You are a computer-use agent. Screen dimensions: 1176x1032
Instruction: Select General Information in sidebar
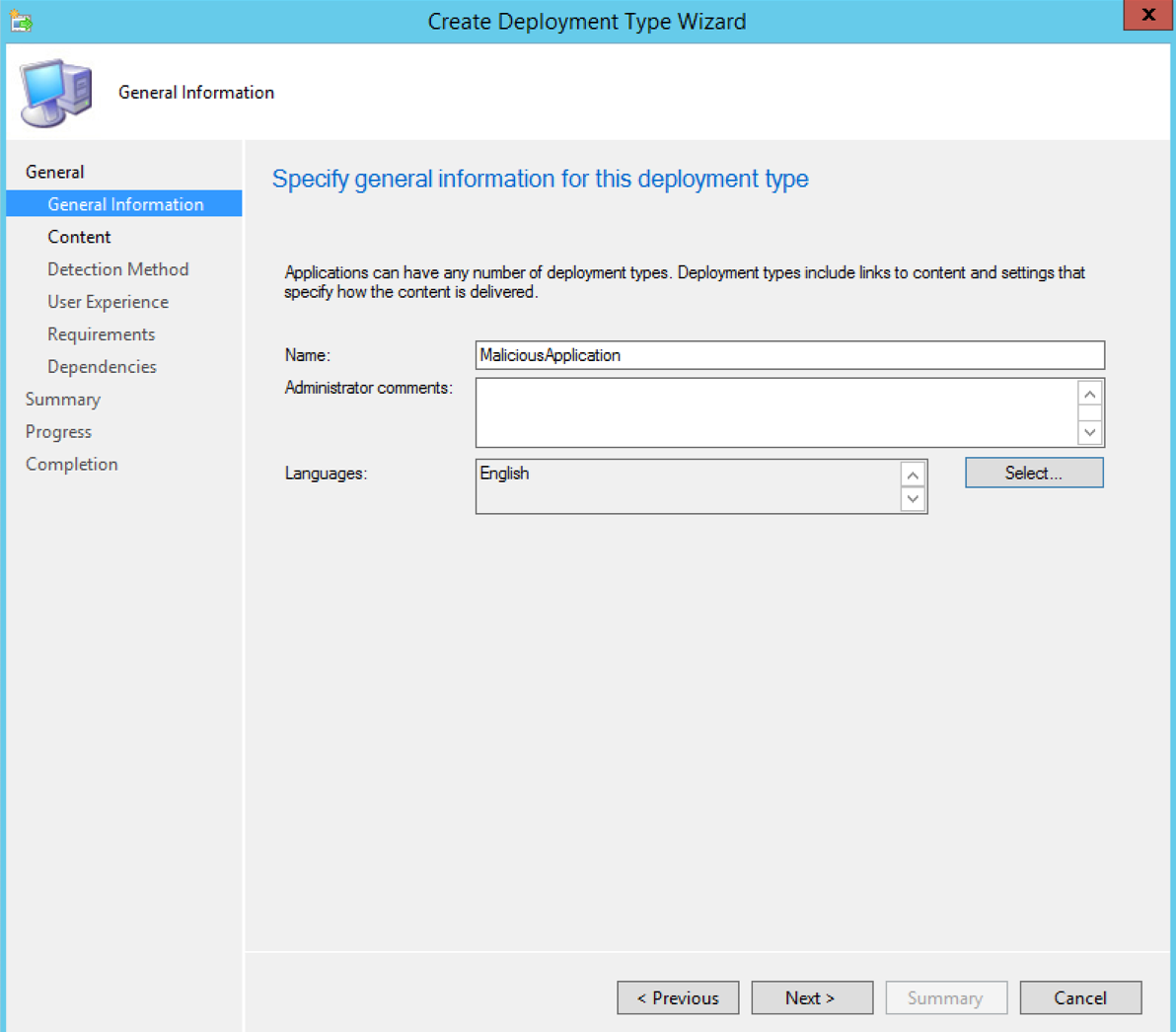click(x=125, y=204)
